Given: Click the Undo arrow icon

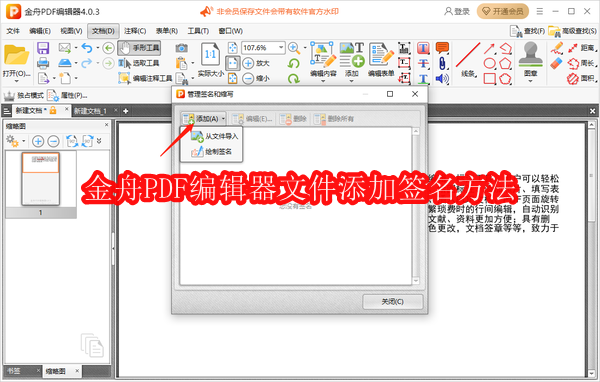Looking at the screenshot, I should coord(87,48).
